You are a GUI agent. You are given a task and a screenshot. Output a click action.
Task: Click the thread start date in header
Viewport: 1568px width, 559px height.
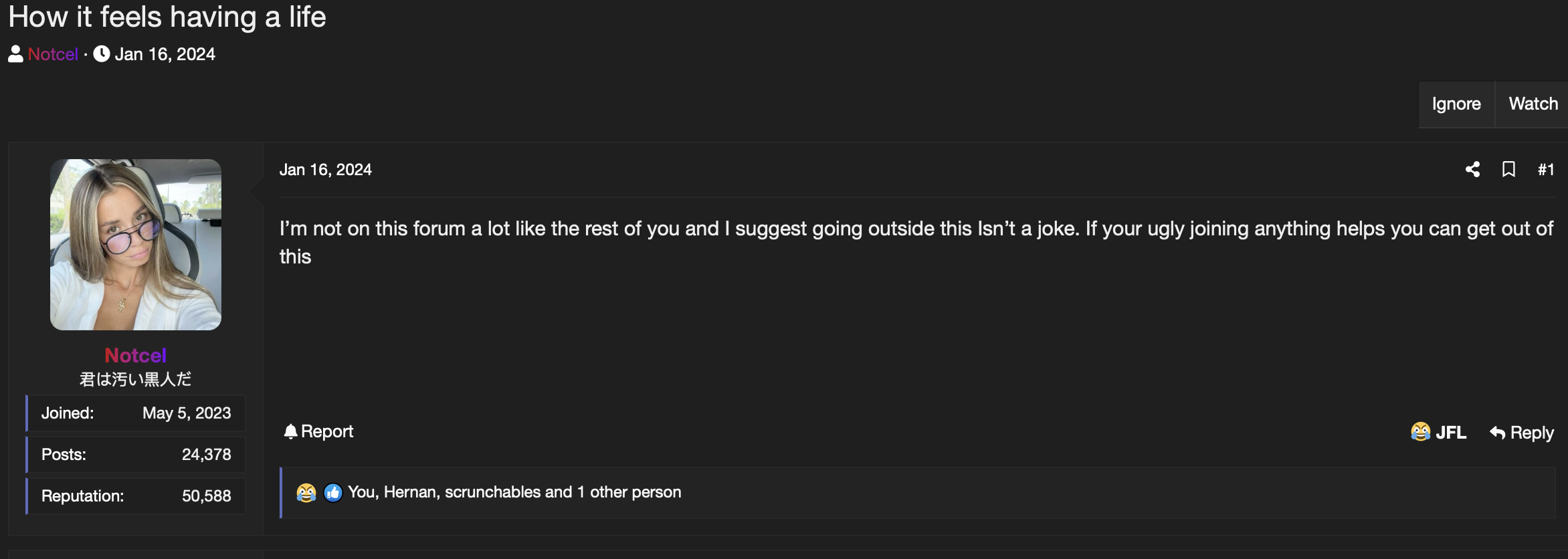[x=165, y=54]
